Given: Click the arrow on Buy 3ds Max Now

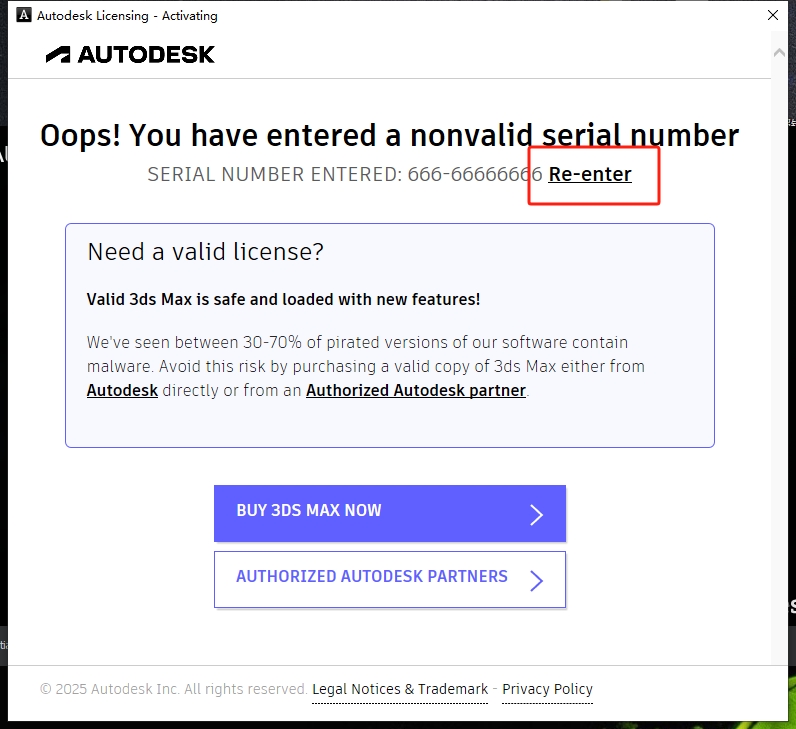Looking at the screenshot, I should pos(536,514).
